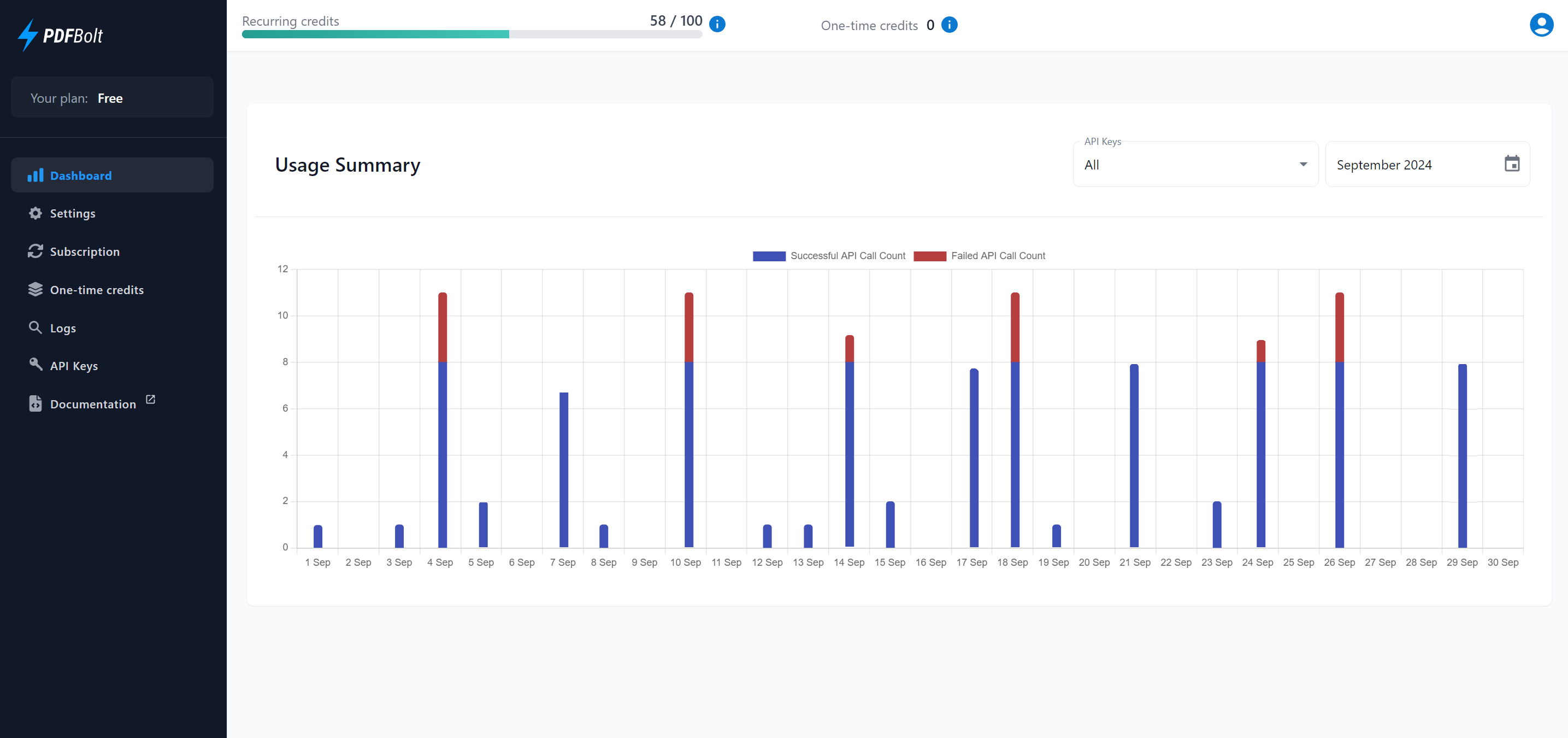Click the 21 Sep blue bar

tap(1134, 455)
